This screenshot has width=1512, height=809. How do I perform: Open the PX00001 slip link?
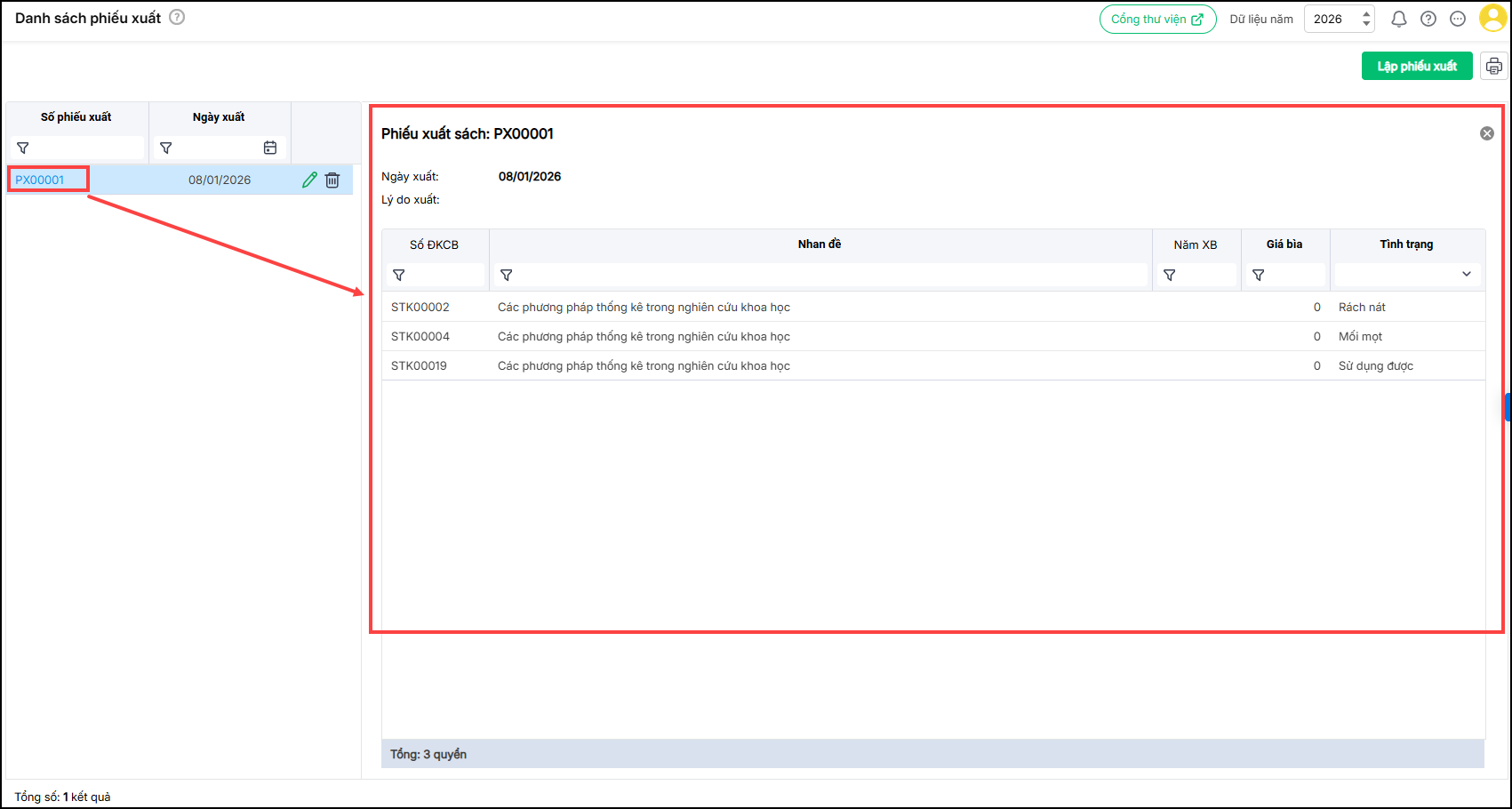(40, 180)
